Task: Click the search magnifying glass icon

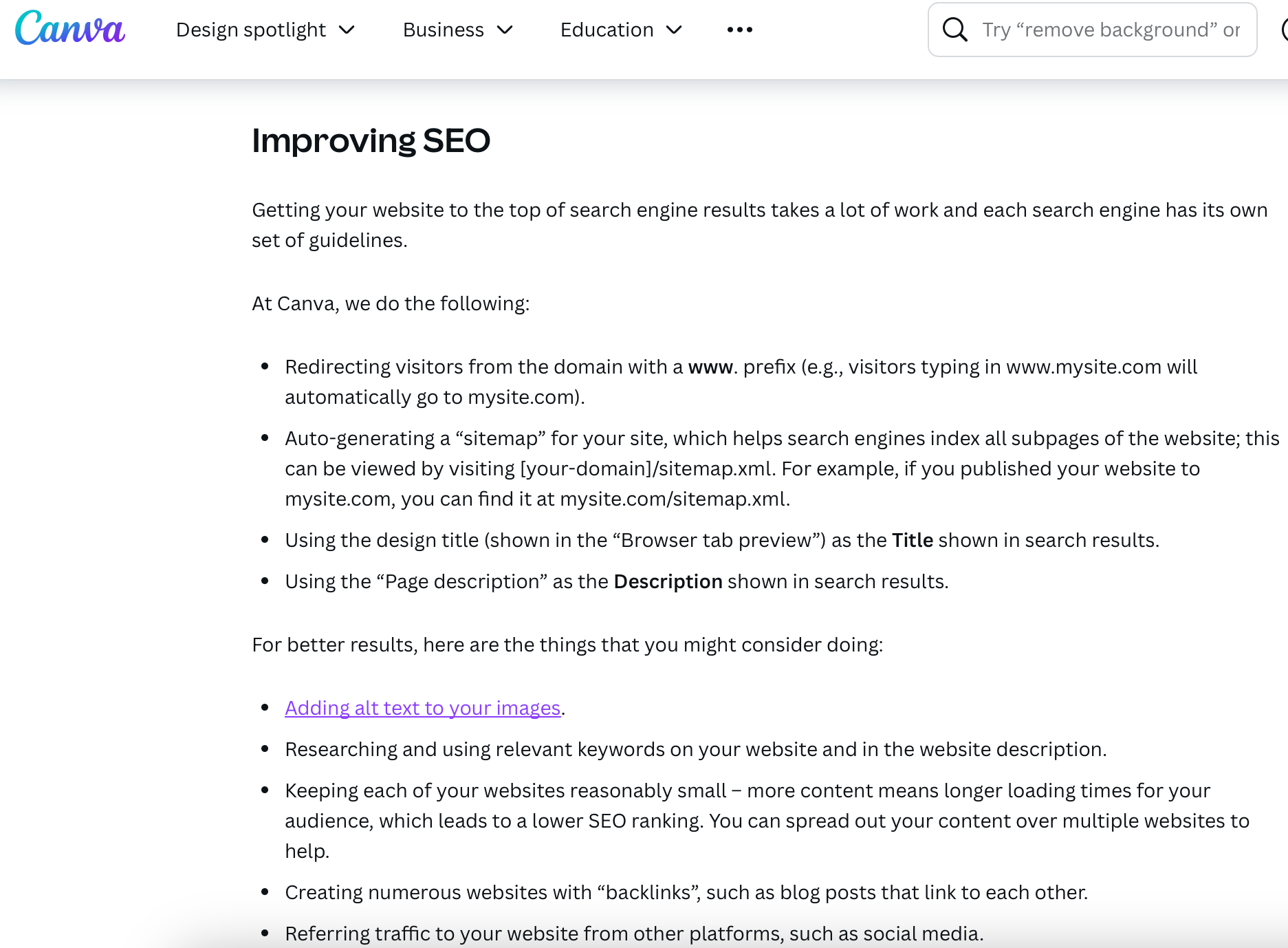Action: pos(955,29)
